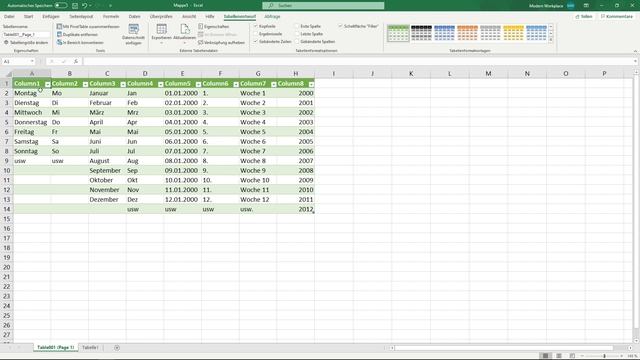Switch to the Einfügen tab
640x360 pixels.
(51, 16)
